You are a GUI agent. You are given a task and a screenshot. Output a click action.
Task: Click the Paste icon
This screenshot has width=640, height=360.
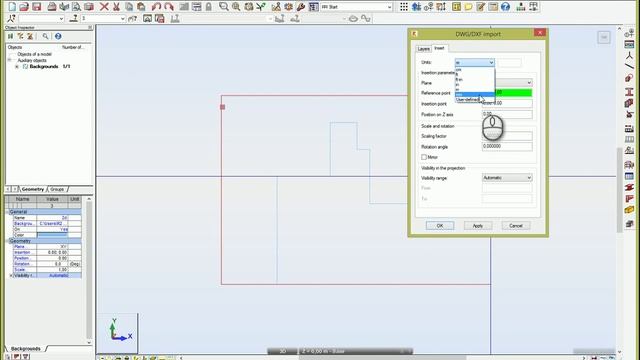[141, 7]
